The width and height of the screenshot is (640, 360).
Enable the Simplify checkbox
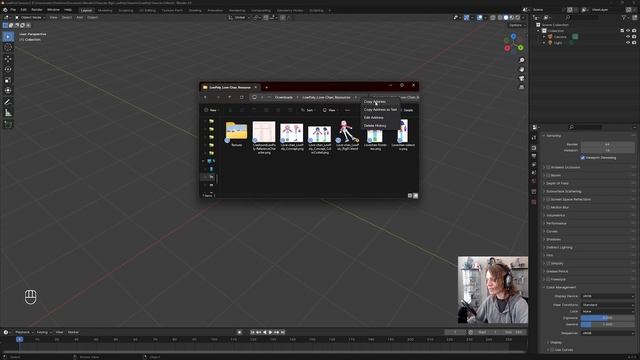click(x=548, y=264)
